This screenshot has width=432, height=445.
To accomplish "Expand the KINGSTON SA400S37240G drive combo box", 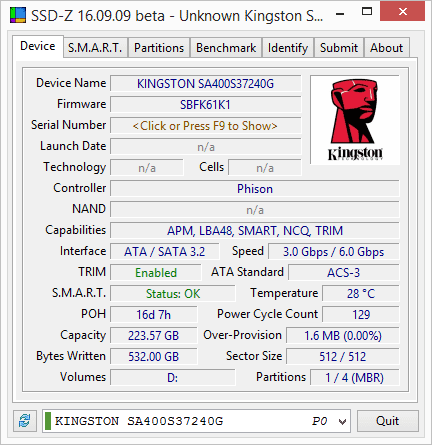I will [x=196, y=421].
